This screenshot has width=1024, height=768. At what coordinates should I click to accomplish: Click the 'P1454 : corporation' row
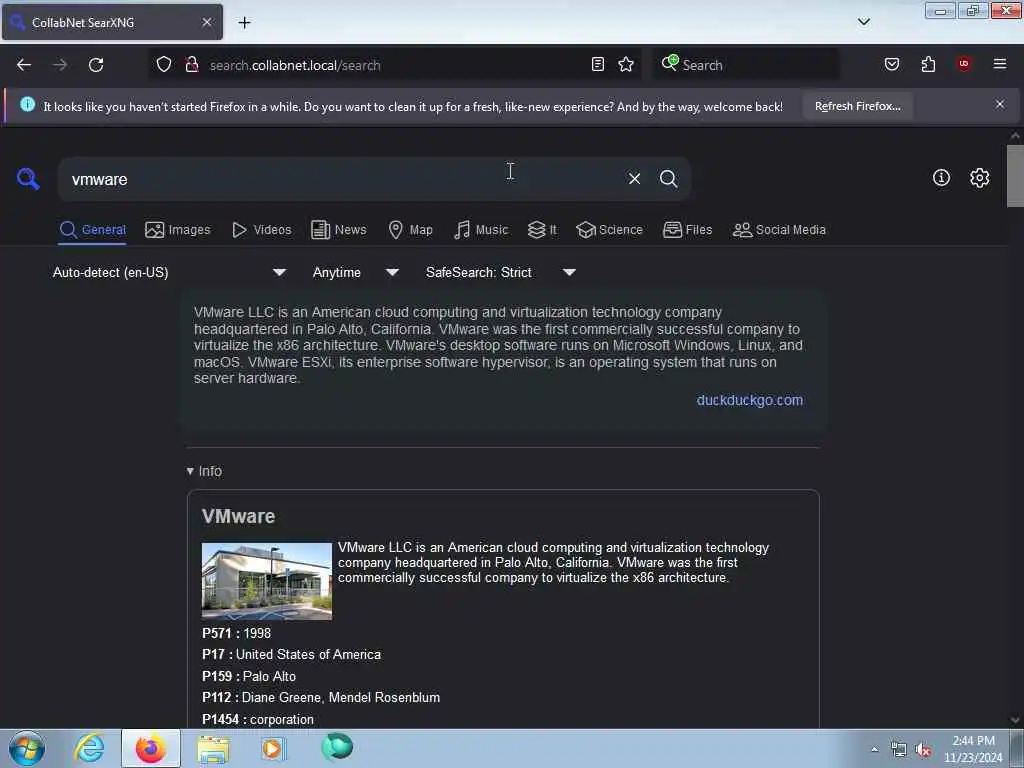click(258, 720)
